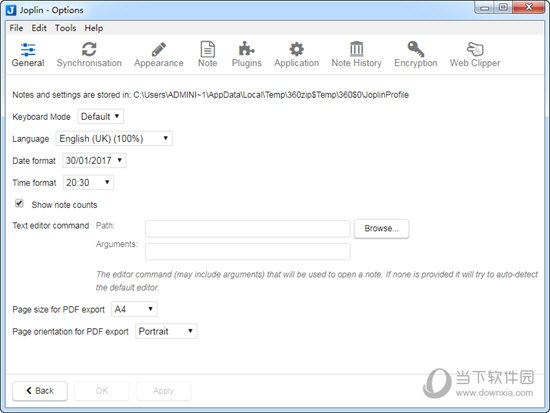The height and width of the screenshot is (413, 550).
Task: Expand the Keyboard Mode dropdown
Action: coord(100,116)
